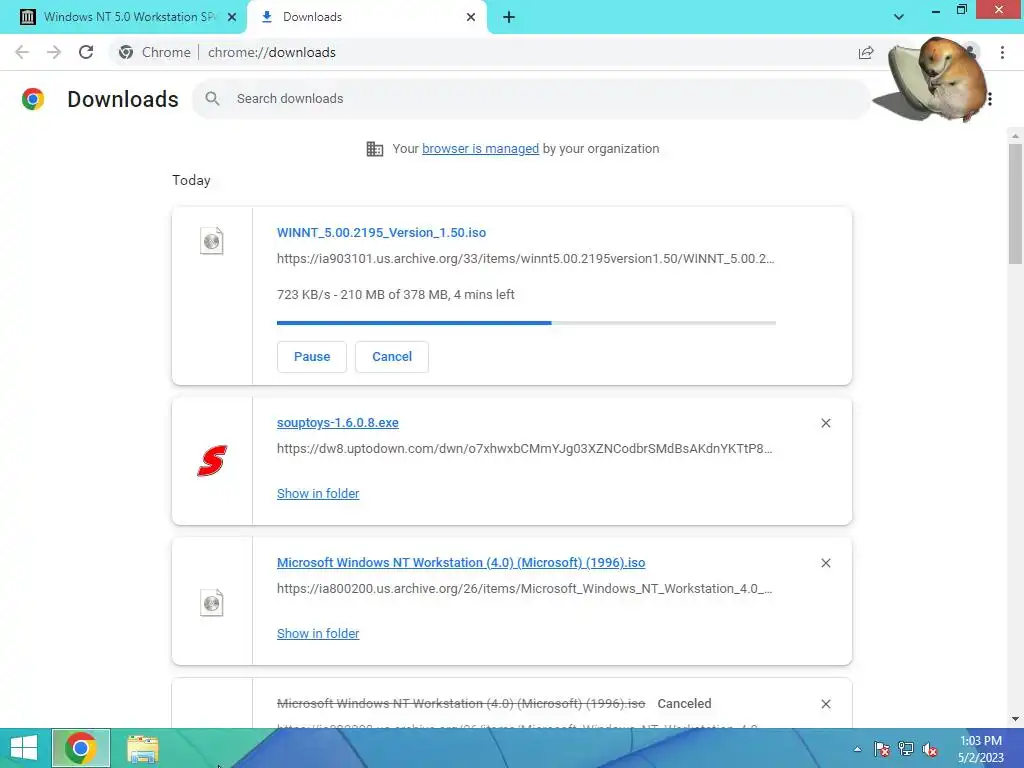Click the archive.org URL of the WINNT download
The height and width of the screenshot is (768, 1024).
[526, 259]
